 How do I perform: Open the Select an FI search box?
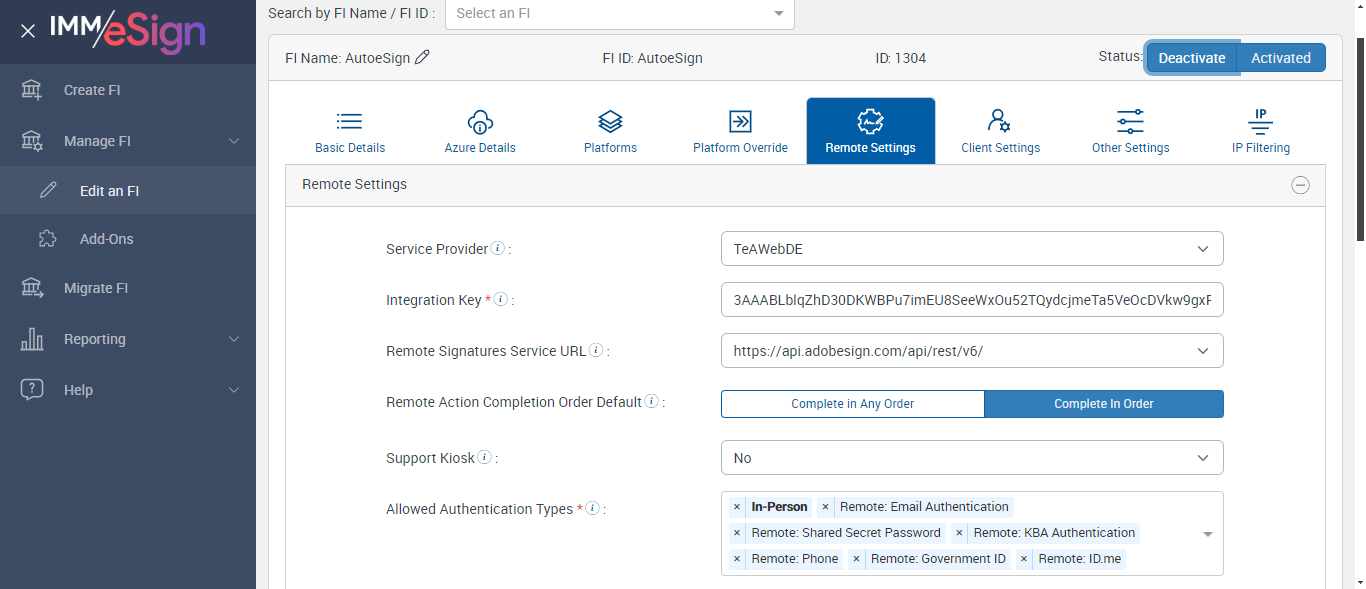619,13
